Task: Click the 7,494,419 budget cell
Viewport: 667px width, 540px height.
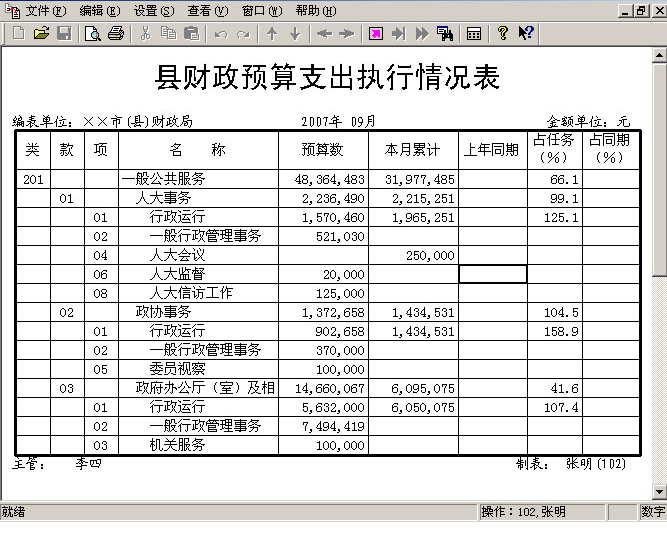Action: click(323, 426)
